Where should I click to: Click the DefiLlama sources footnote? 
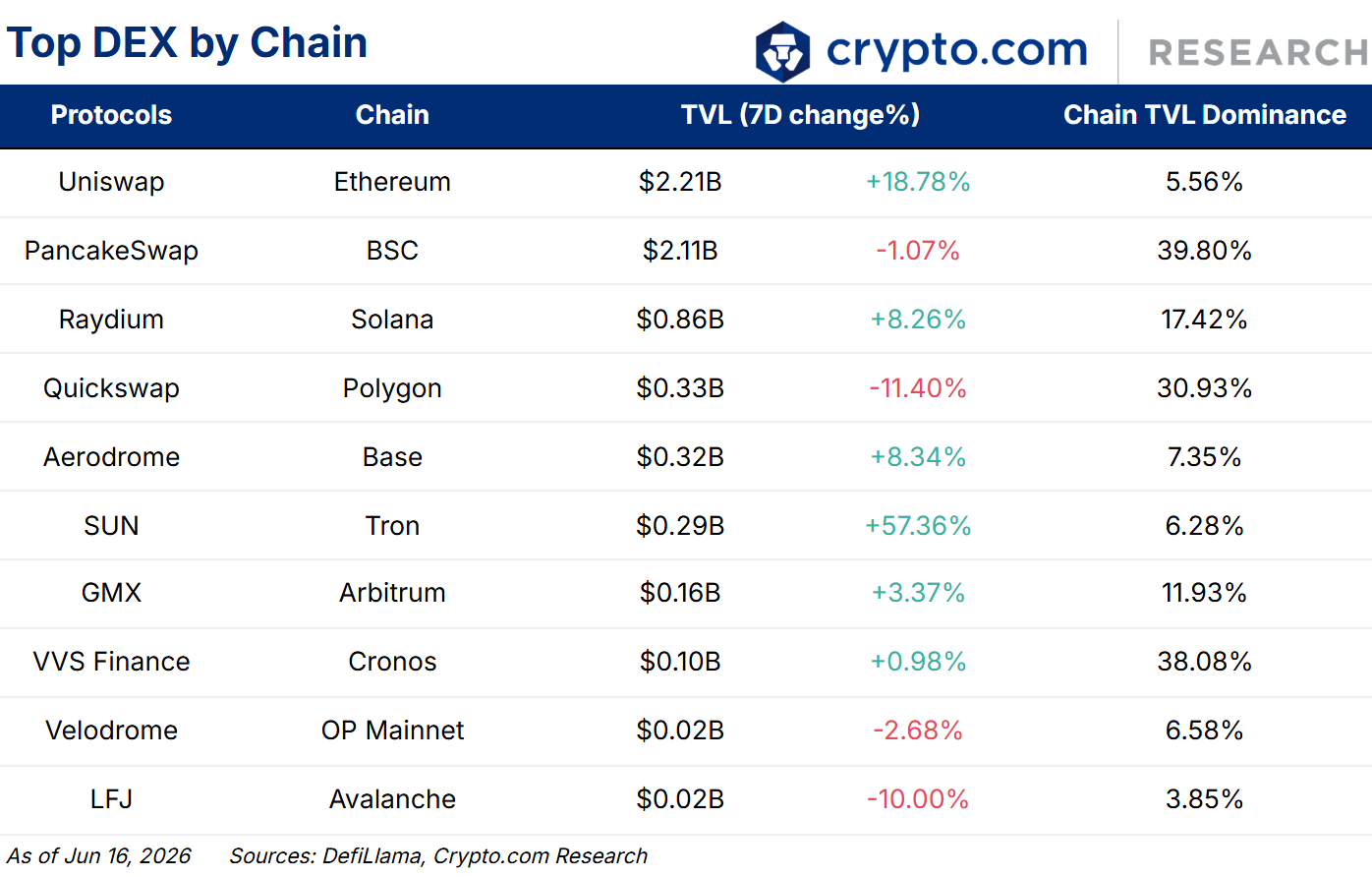tap(438, 856)
